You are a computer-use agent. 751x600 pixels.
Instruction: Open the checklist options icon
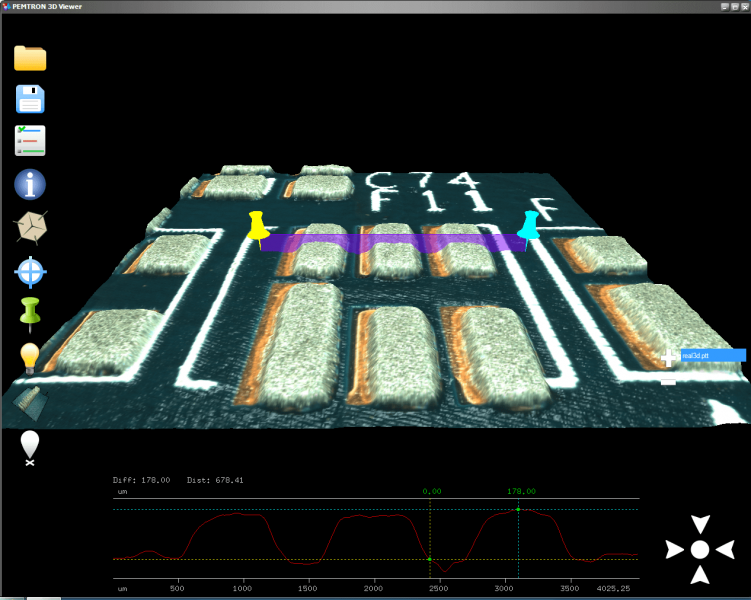click(30, 141)
